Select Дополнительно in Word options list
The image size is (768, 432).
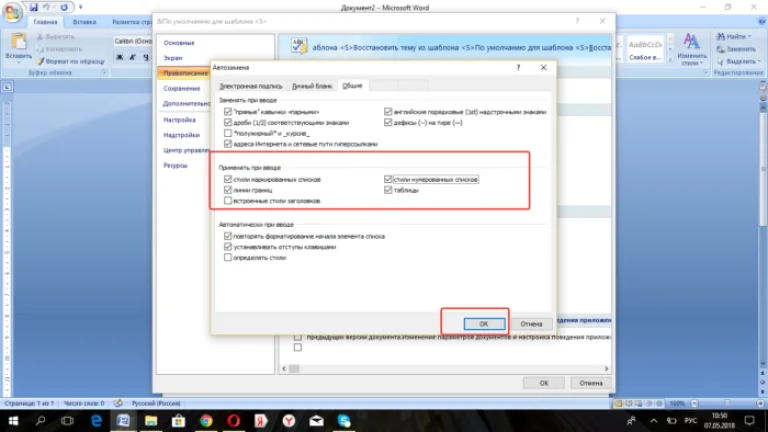point(186,103)
